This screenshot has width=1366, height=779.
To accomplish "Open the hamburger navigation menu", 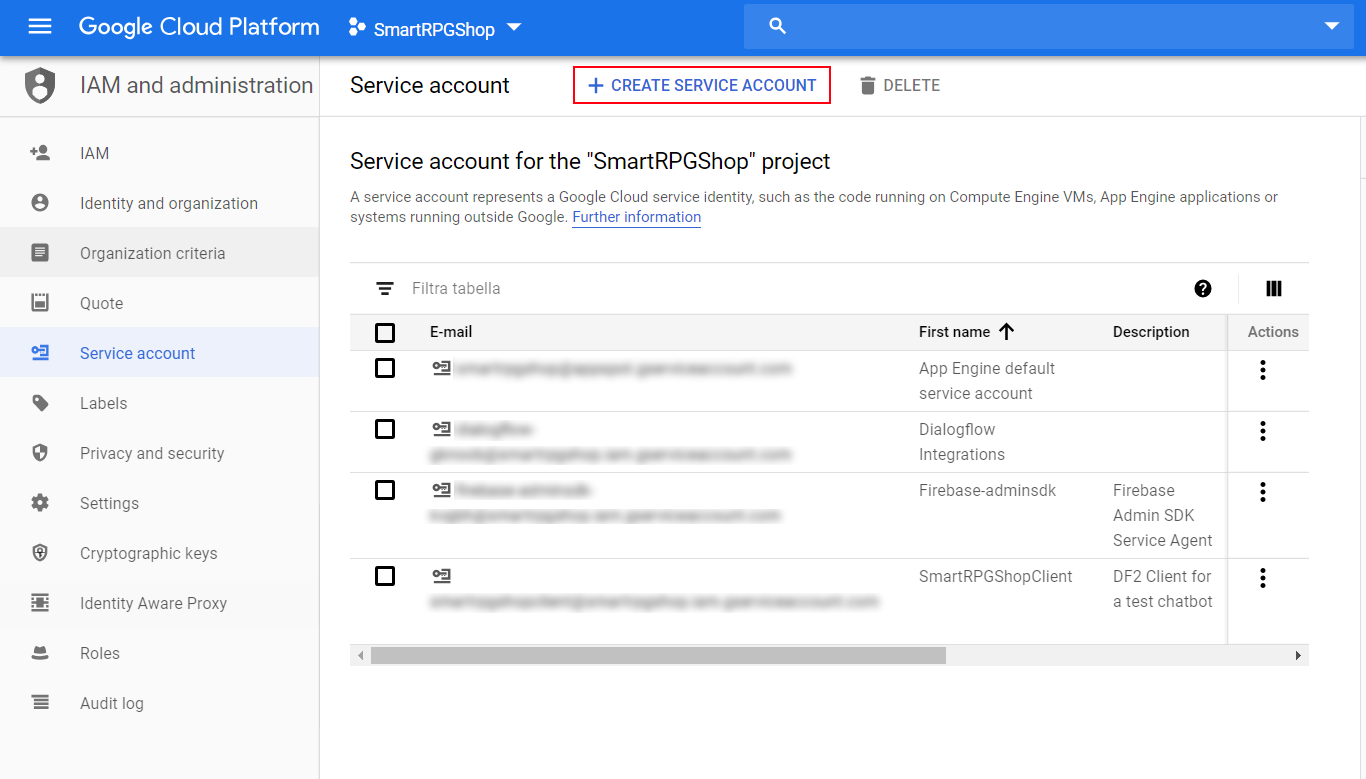I will [x=40, y=27].
